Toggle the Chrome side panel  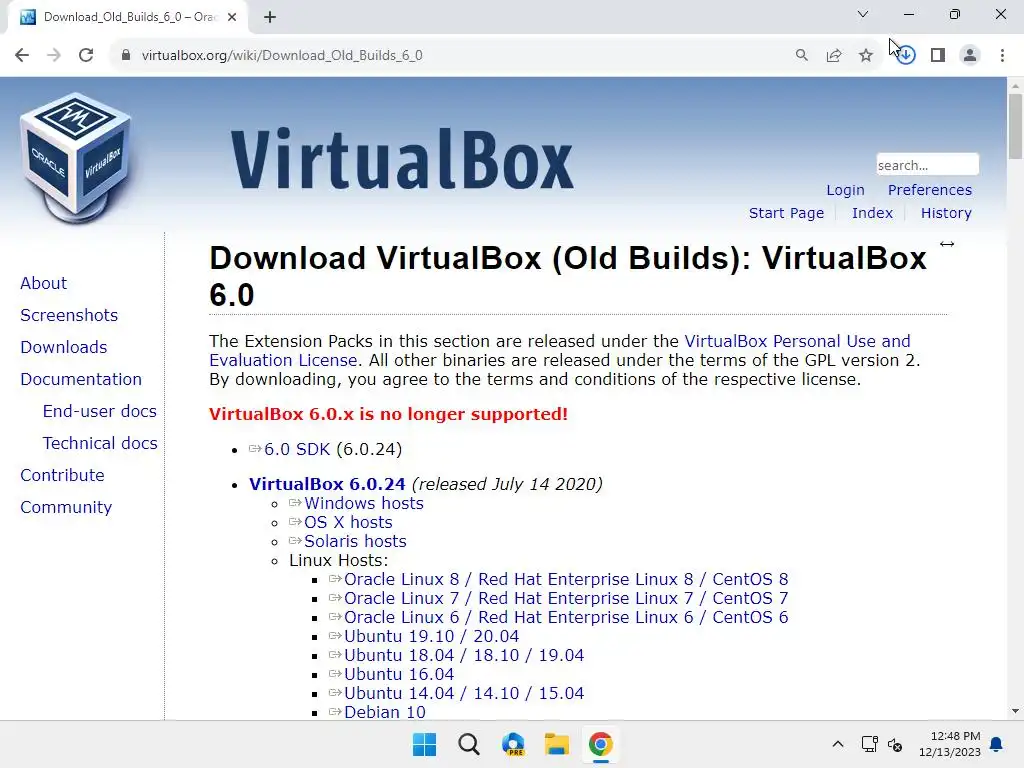pos(938,56)
